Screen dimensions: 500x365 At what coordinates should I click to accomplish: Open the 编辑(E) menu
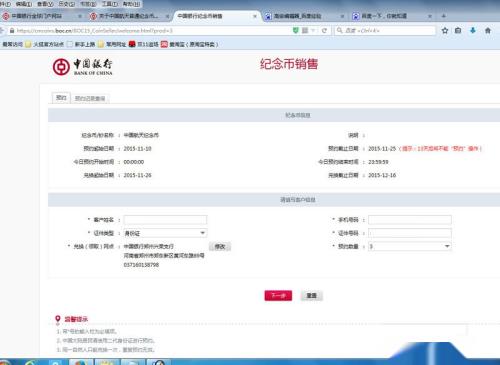click(24, 4)
